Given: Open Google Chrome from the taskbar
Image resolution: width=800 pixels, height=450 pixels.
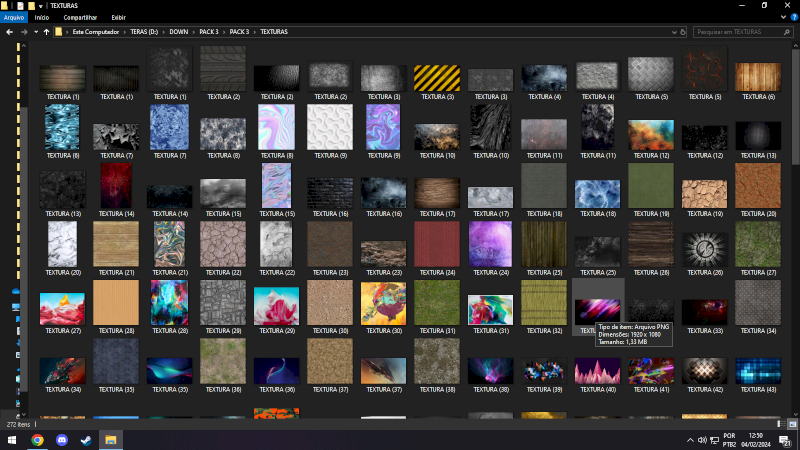Looking at the screenshot, I should 37,439.
